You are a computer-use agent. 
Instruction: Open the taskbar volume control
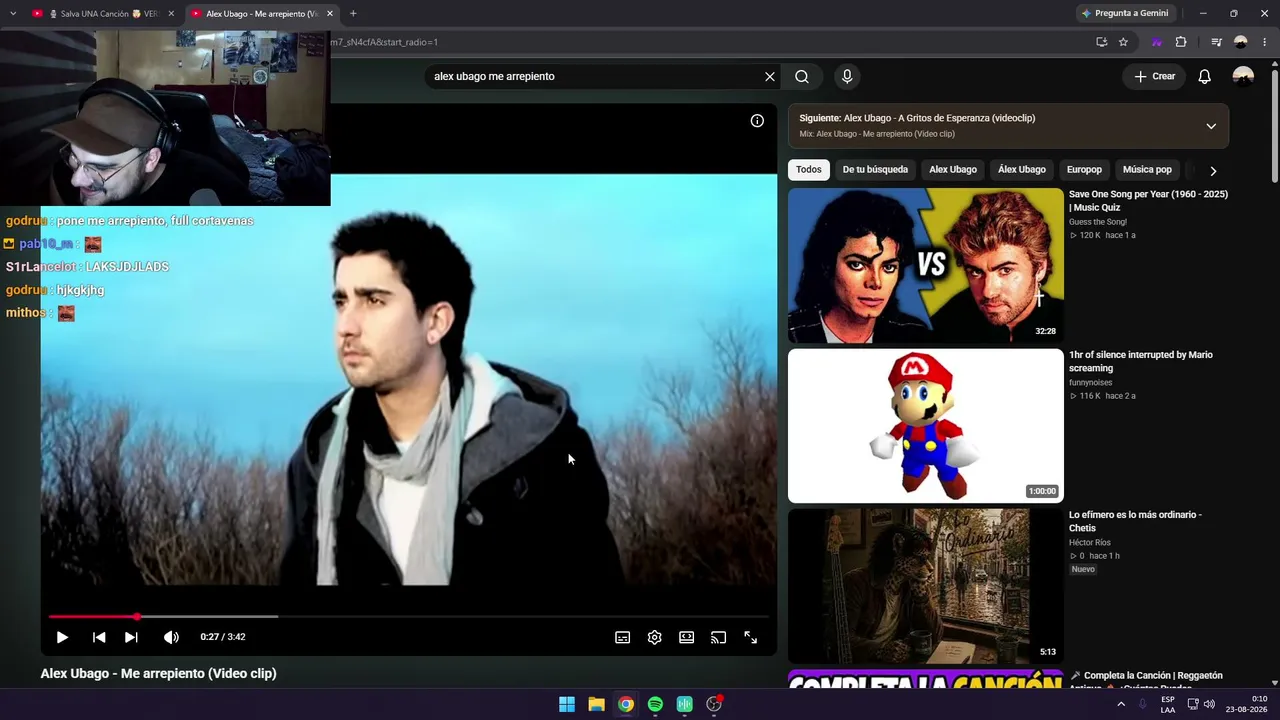pos(1209,704)
